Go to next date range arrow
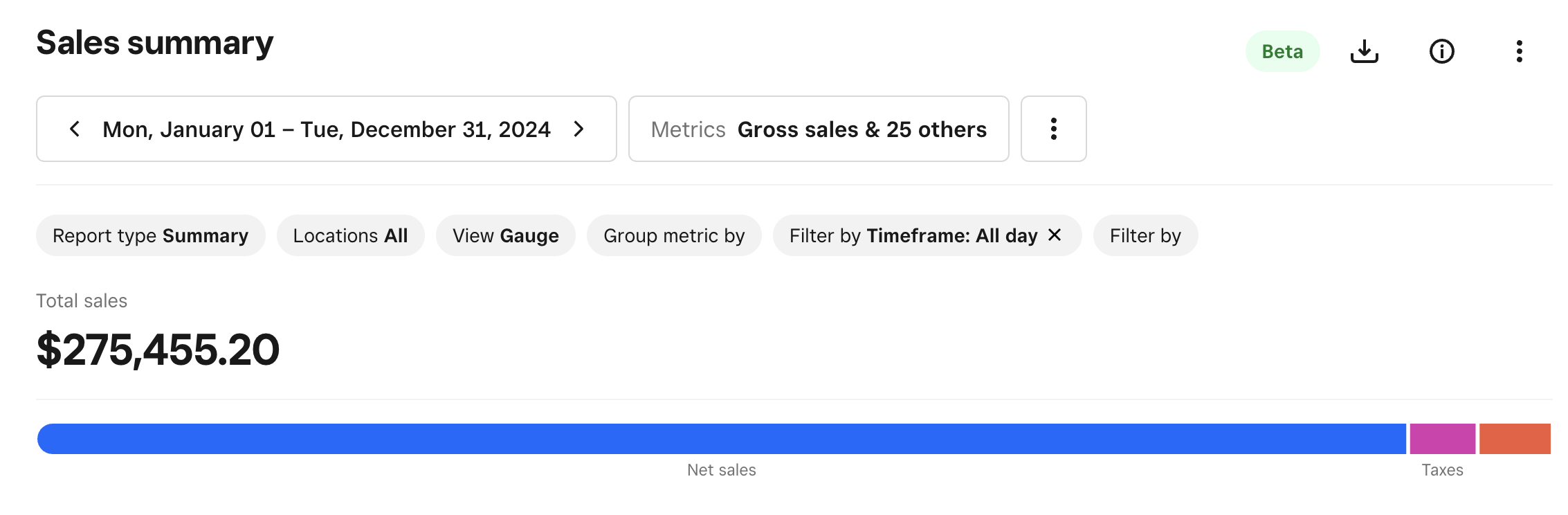 tap(579, 129)
